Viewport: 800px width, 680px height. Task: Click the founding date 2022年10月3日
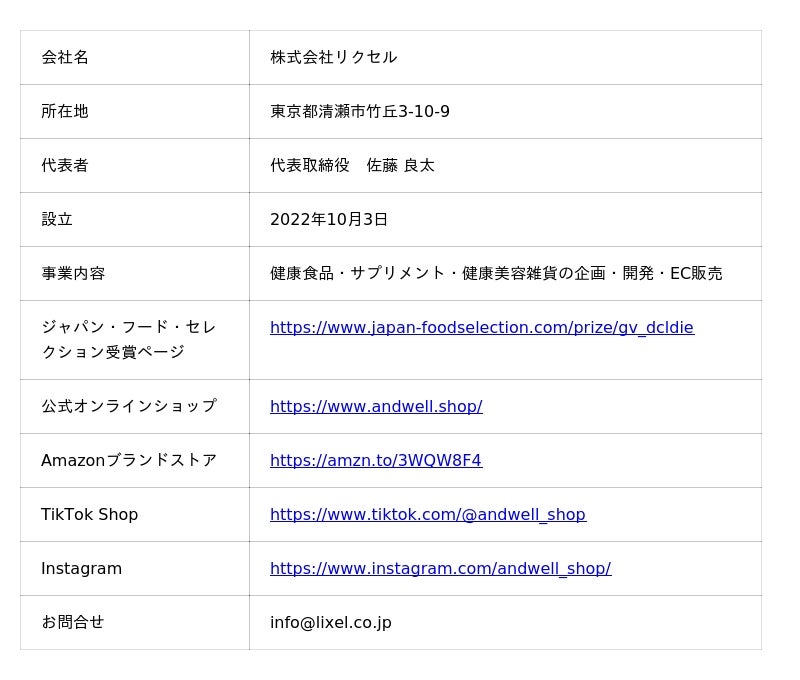tap(329, 219)
